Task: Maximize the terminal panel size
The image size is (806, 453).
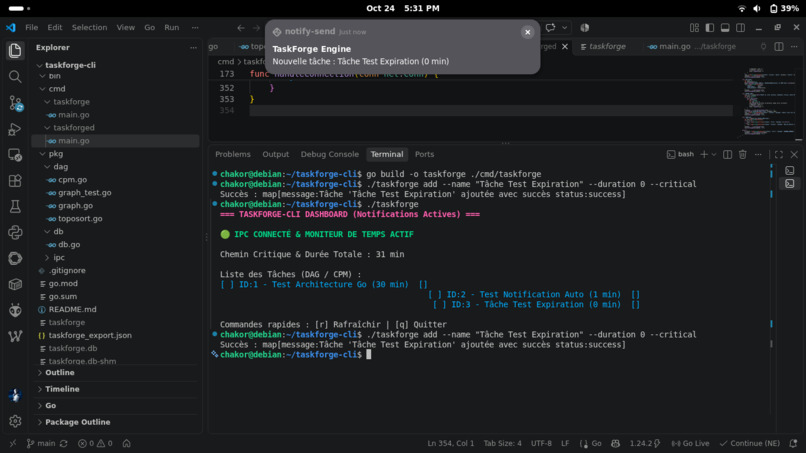Action: coord(779,154)
